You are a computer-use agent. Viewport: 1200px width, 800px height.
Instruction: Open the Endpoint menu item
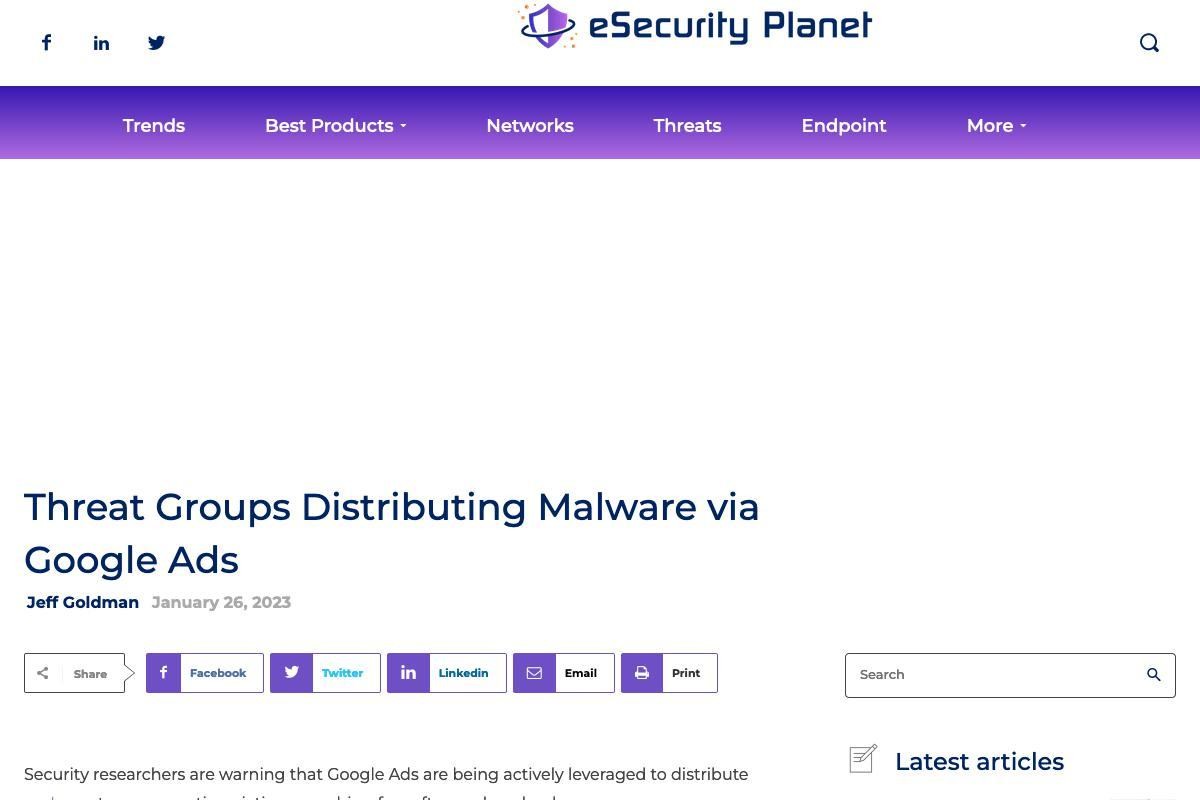[x=844, y=125]
